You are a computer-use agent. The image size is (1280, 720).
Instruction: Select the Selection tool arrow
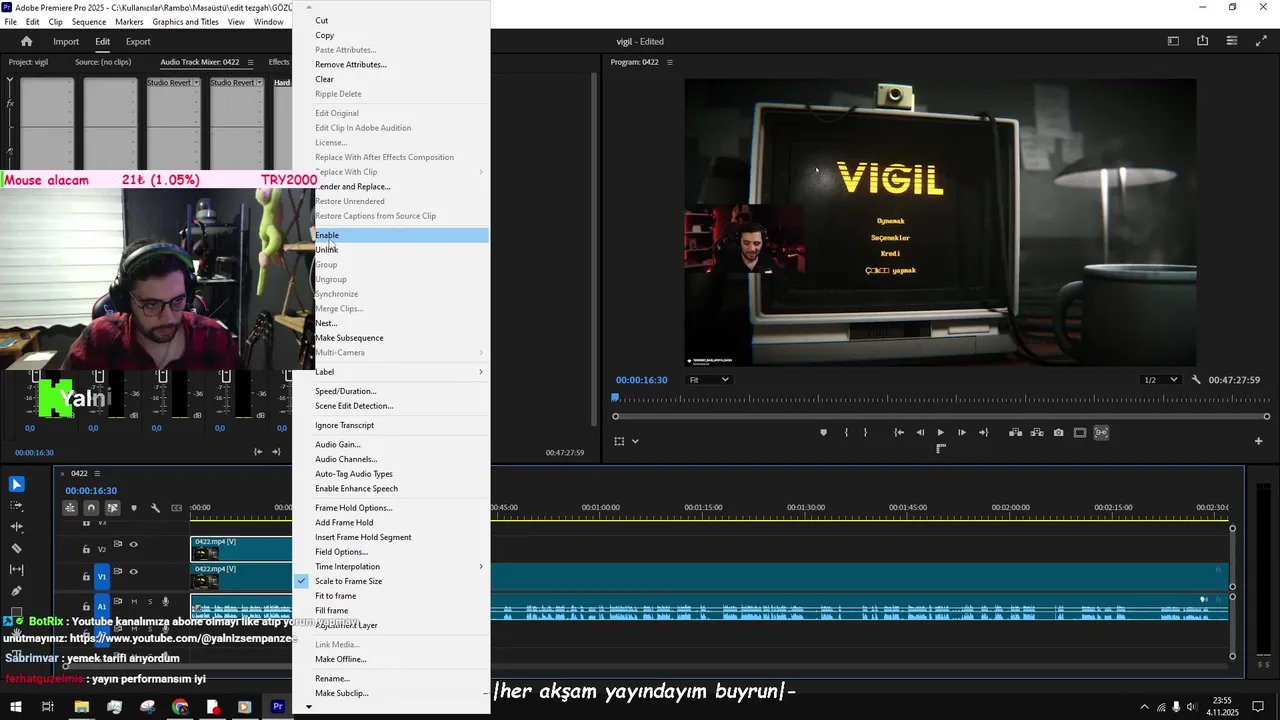click(16, 484)
